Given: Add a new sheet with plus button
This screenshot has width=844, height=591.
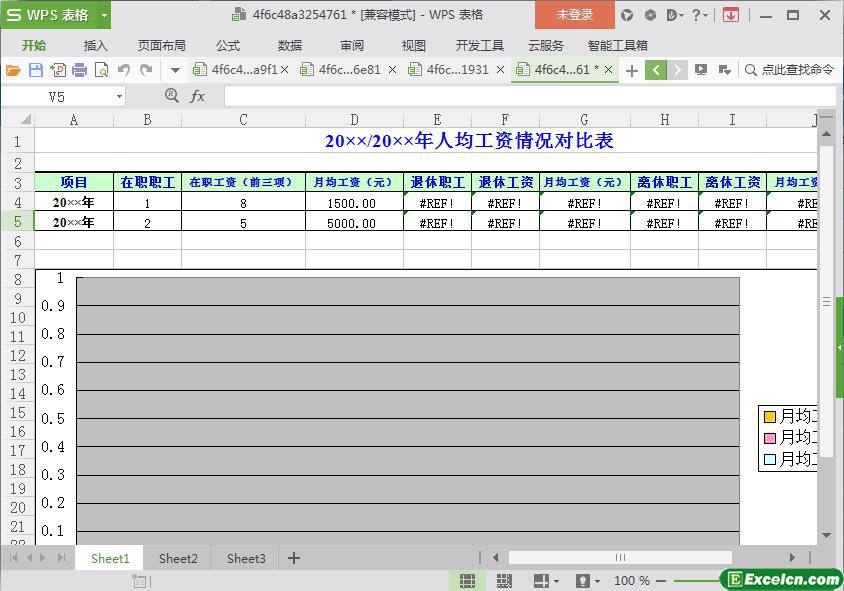Looking at the screenshot, I should (x=293, y=558).
